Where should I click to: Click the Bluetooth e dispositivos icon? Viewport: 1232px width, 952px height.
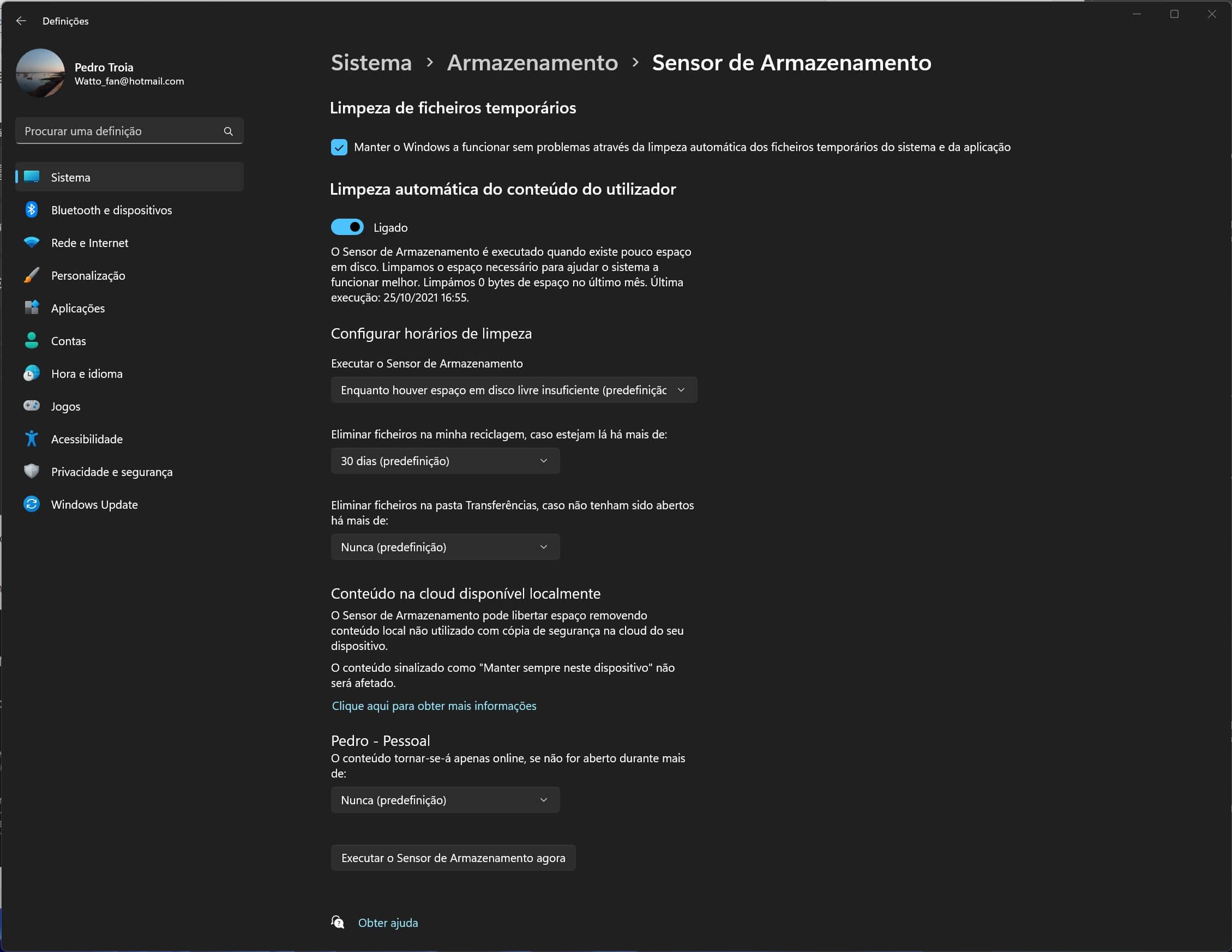coord(32,210)
